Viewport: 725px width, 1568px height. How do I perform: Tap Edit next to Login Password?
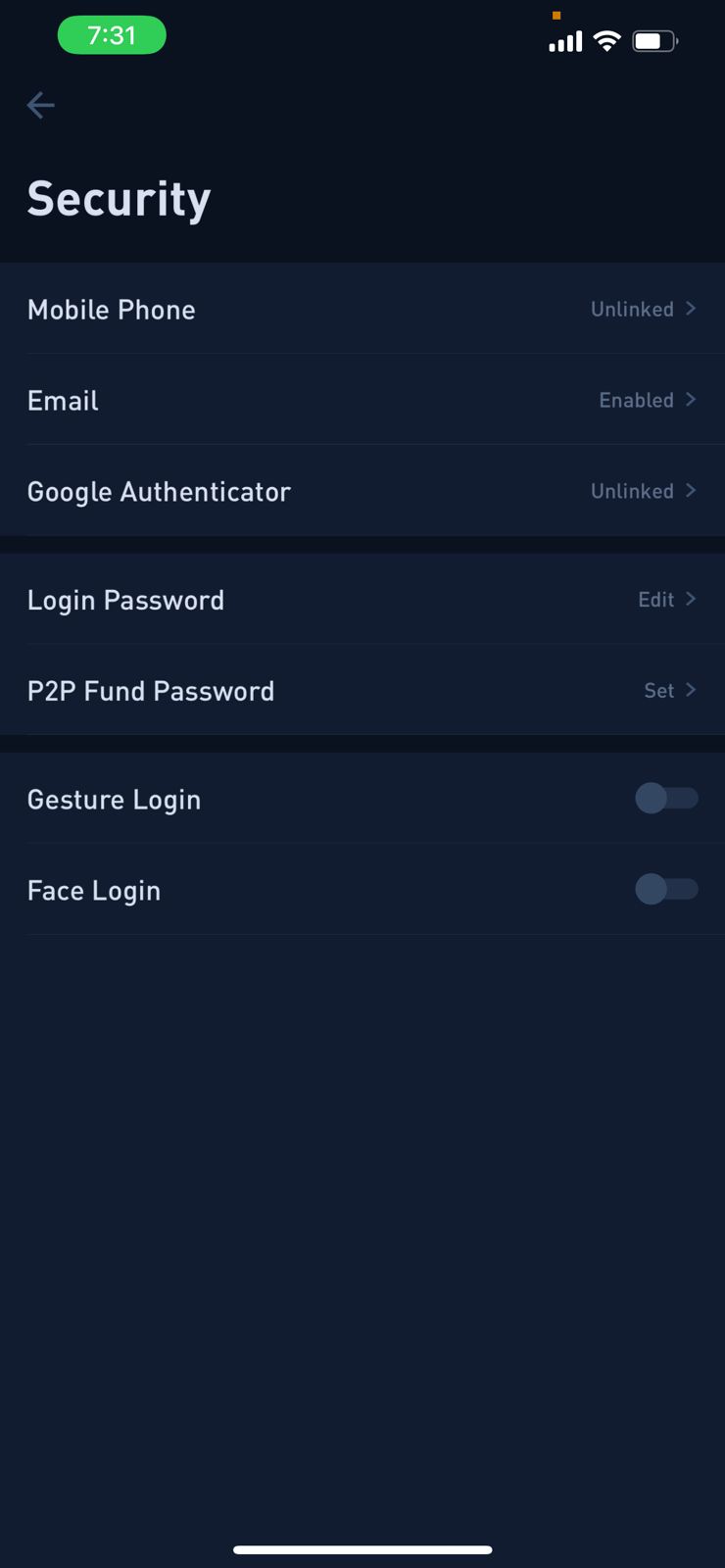[656, 600]
